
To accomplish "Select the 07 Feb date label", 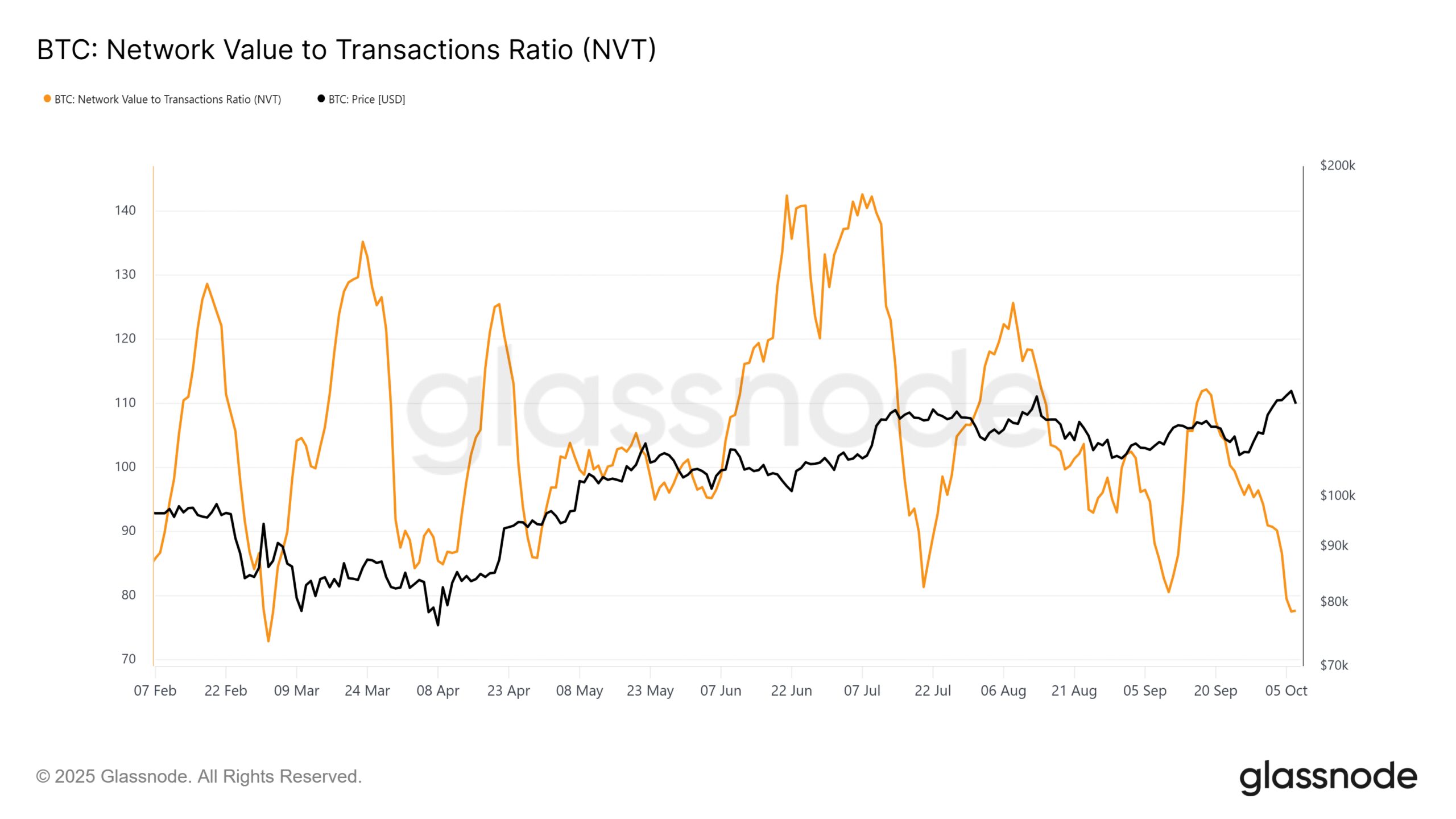I will coord(155,690).
